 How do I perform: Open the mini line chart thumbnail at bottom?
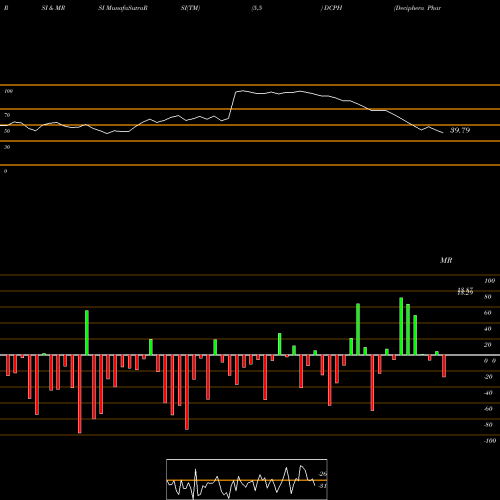tap(247, 479)
